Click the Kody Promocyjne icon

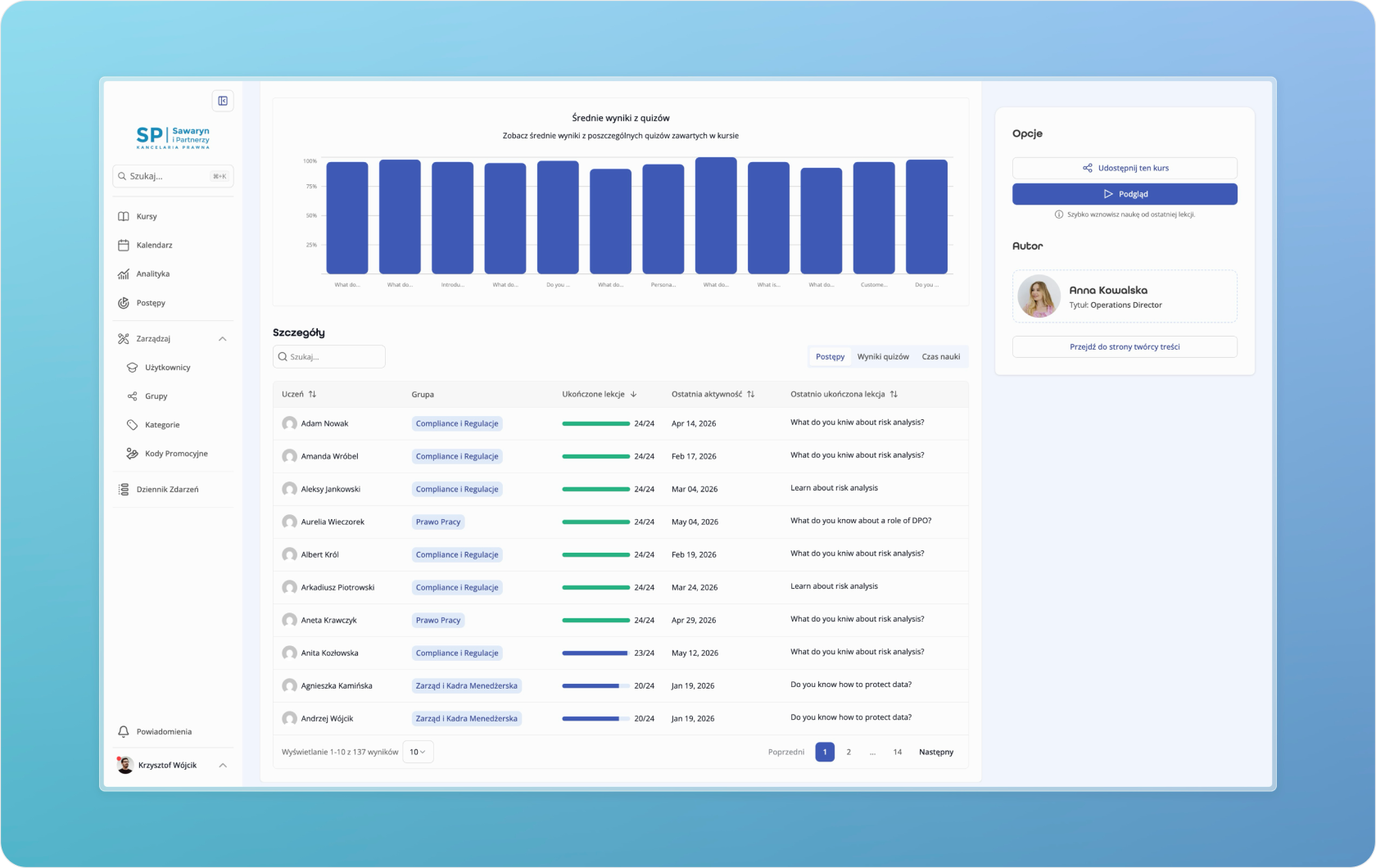click(x=132, y=454)
